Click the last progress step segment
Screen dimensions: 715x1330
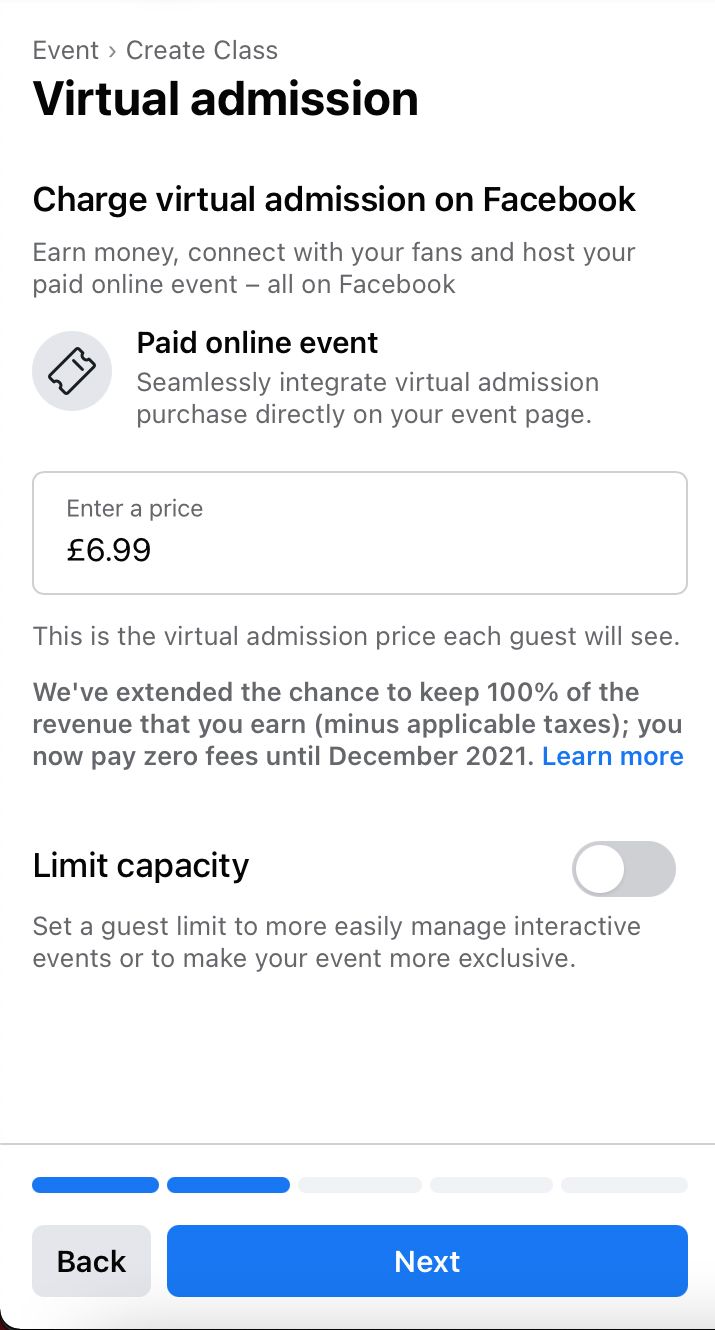pos(624,1185)
